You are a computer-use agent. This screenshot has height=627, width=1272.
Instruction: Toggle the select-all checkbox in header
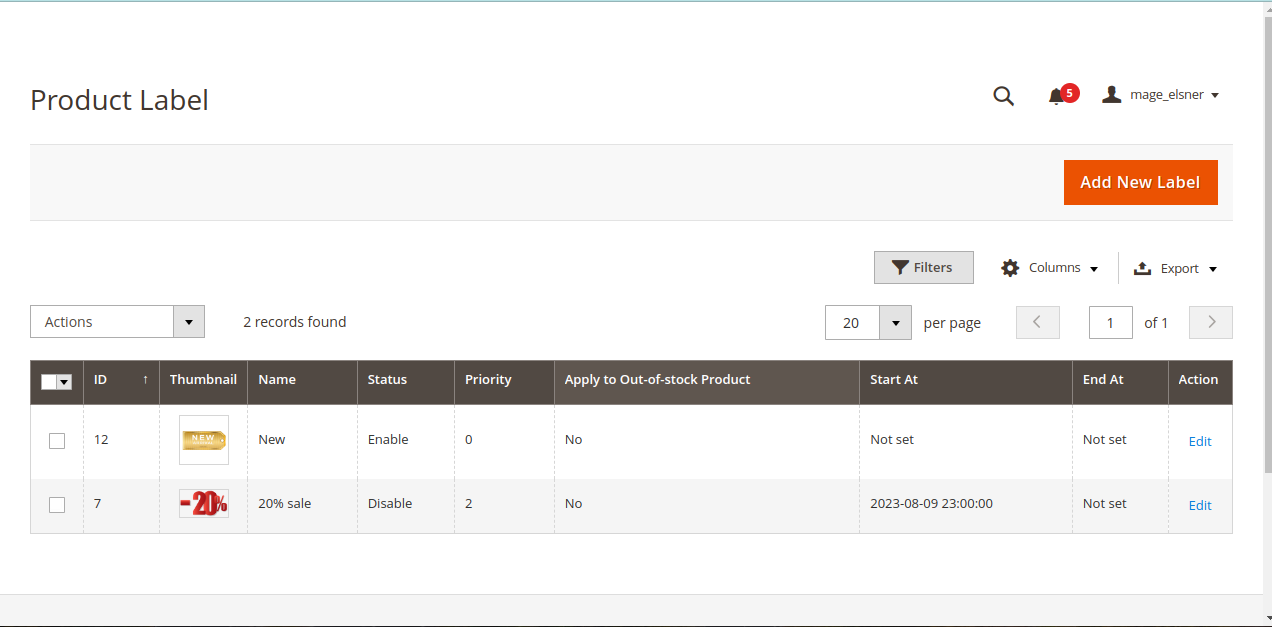[50, 381]
